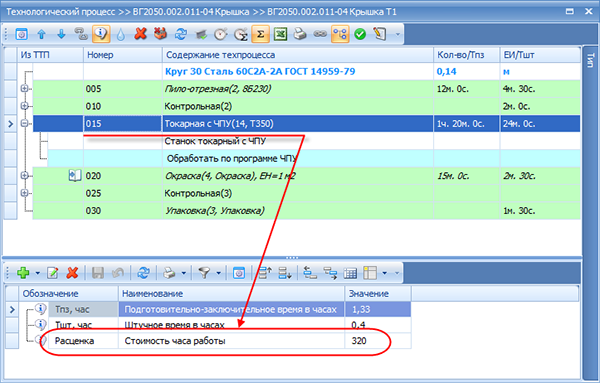This screenshot has width=600, height=383.
Task: Click the floppy disk save icon
Action: pyautogui.click(x=98, y=273)
